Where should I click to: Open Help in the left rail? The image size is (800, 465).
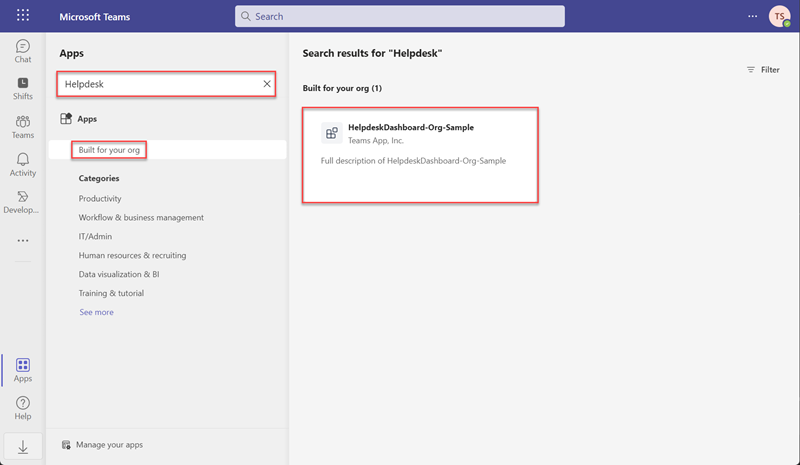22,408
